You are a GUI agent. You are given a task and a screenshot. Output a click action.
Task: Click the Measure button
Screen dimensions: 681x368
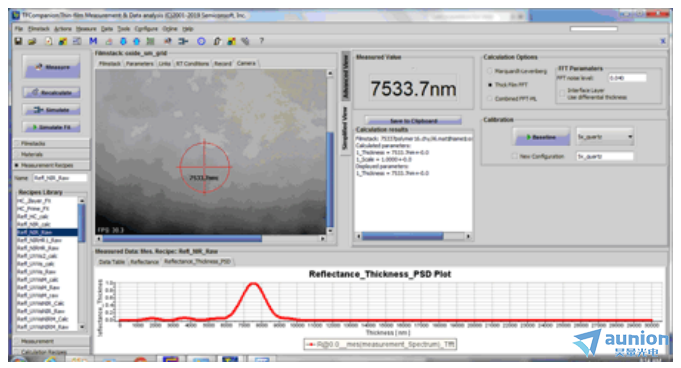click(x=52, y=67)
